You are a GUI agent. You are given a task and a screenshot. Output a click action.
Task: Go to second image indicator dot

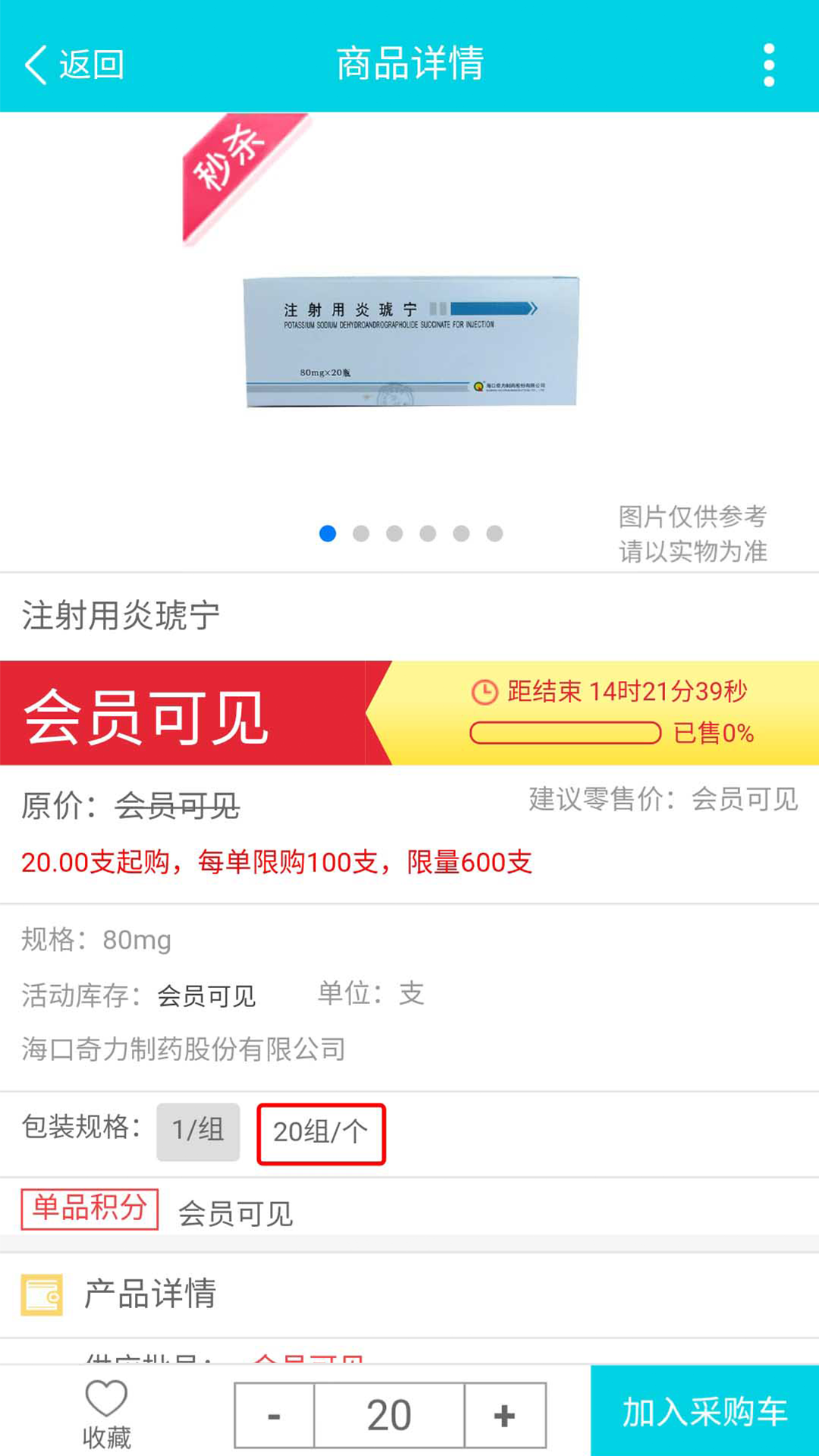[361, 533]
